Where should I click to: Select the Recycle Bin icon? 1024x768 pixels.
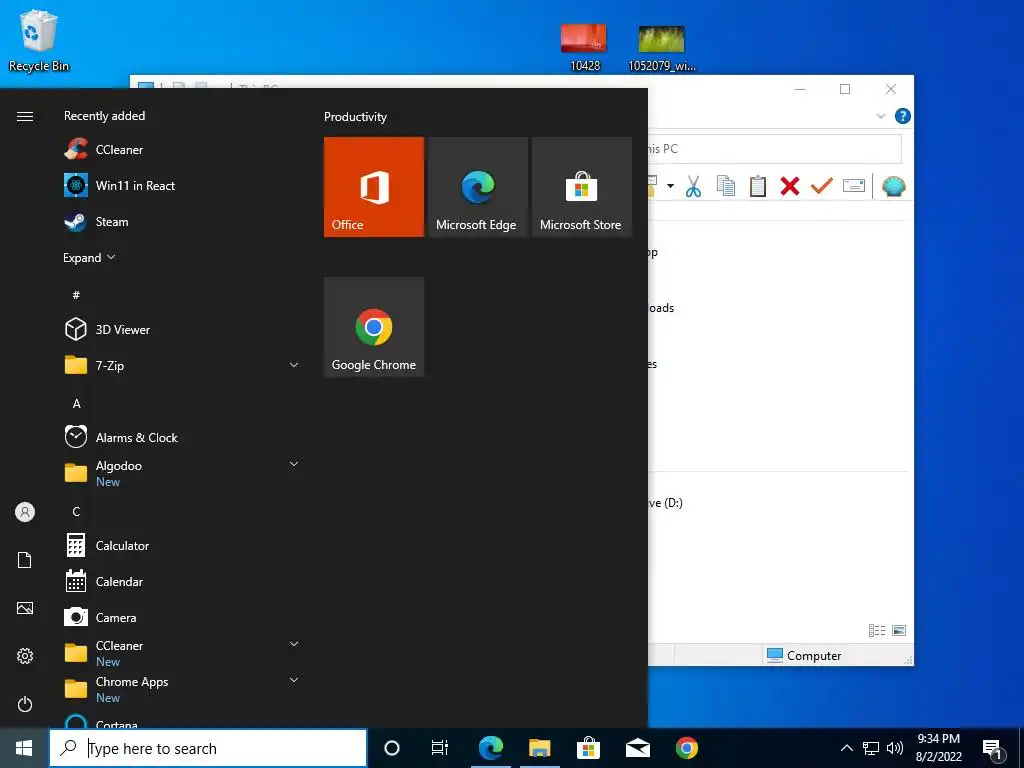pos(39,40)
